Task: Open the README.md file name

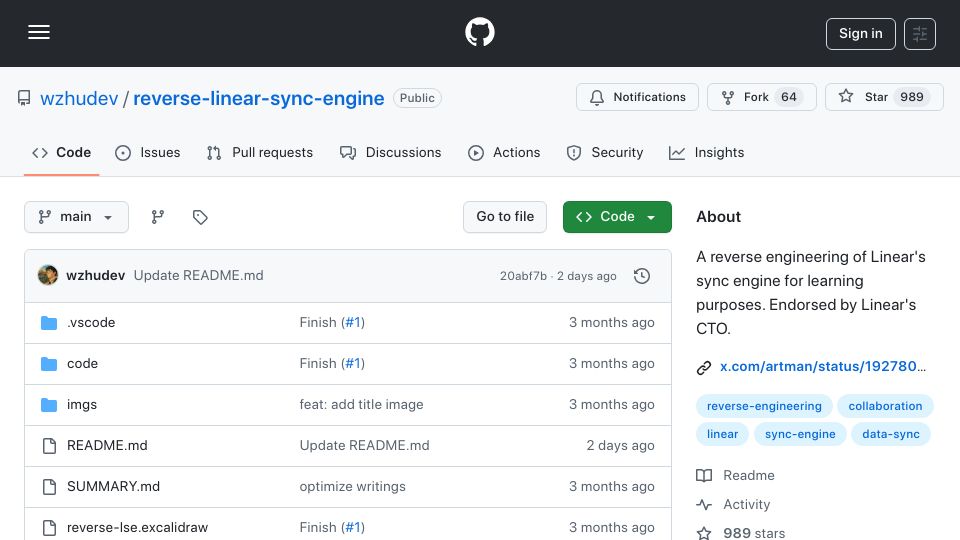Action: pos(107,446)
